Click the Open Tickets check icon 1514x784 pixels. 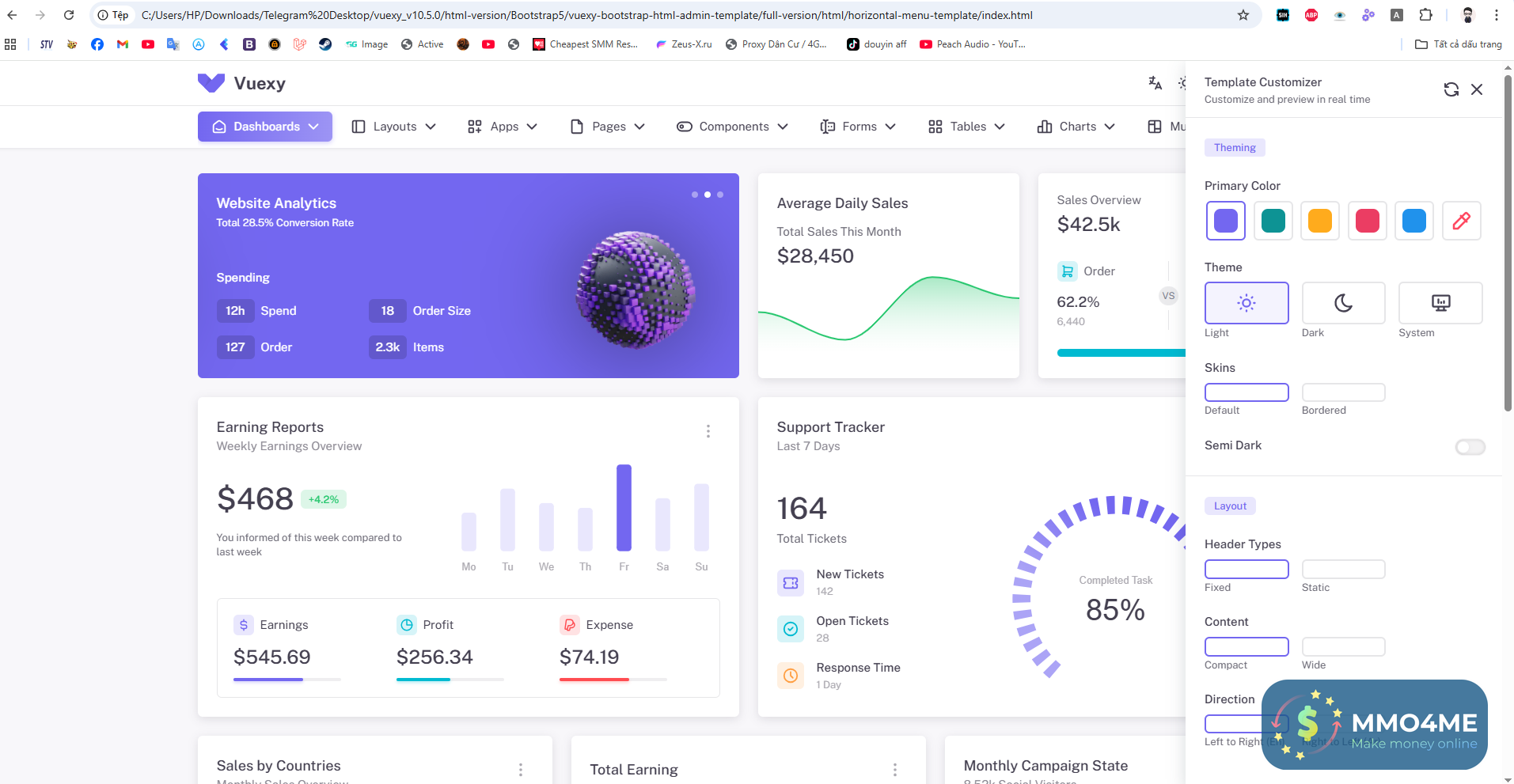[x=791, y=629]
